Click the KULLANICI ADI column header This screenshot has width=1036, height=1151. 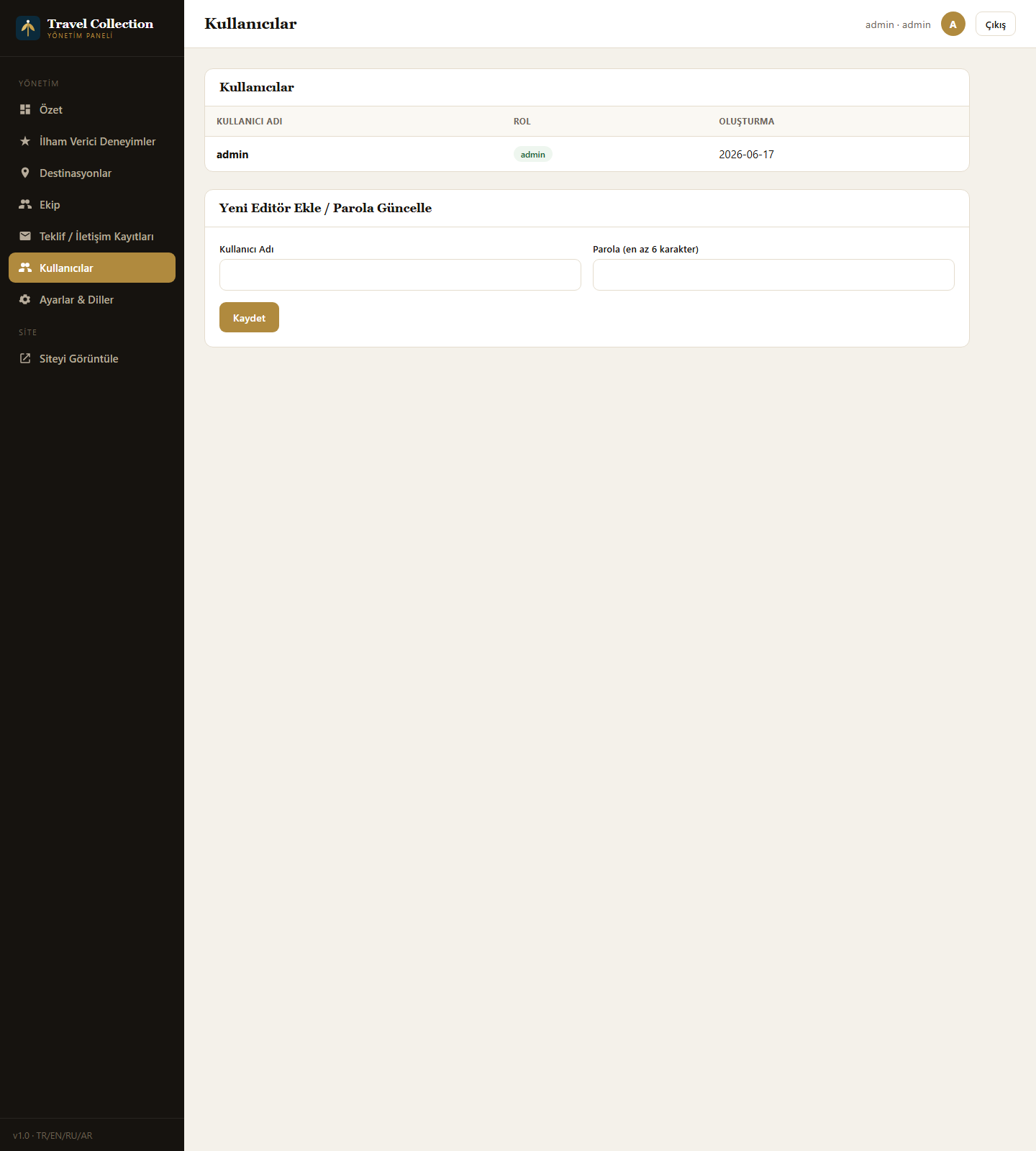point(250,121)
